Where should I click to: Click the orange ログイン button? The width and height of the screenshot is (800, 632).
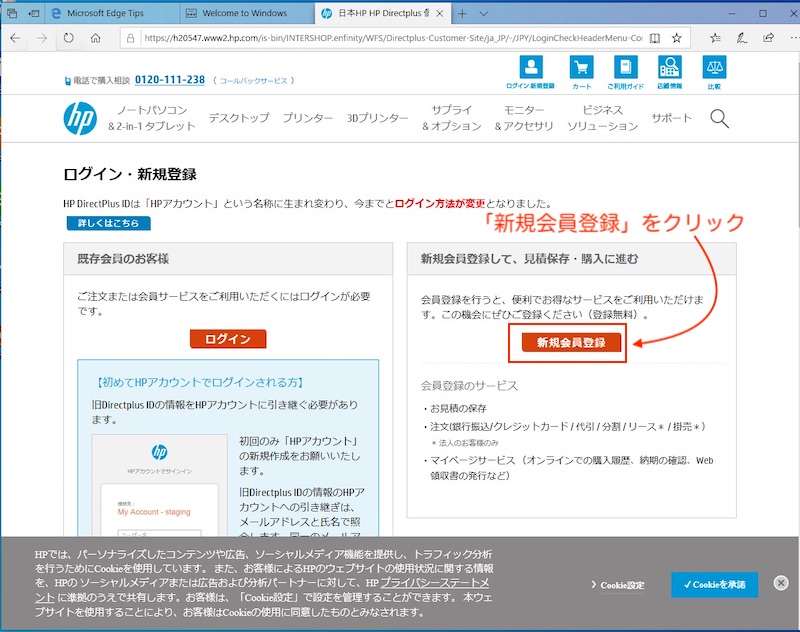click(228, 339)
